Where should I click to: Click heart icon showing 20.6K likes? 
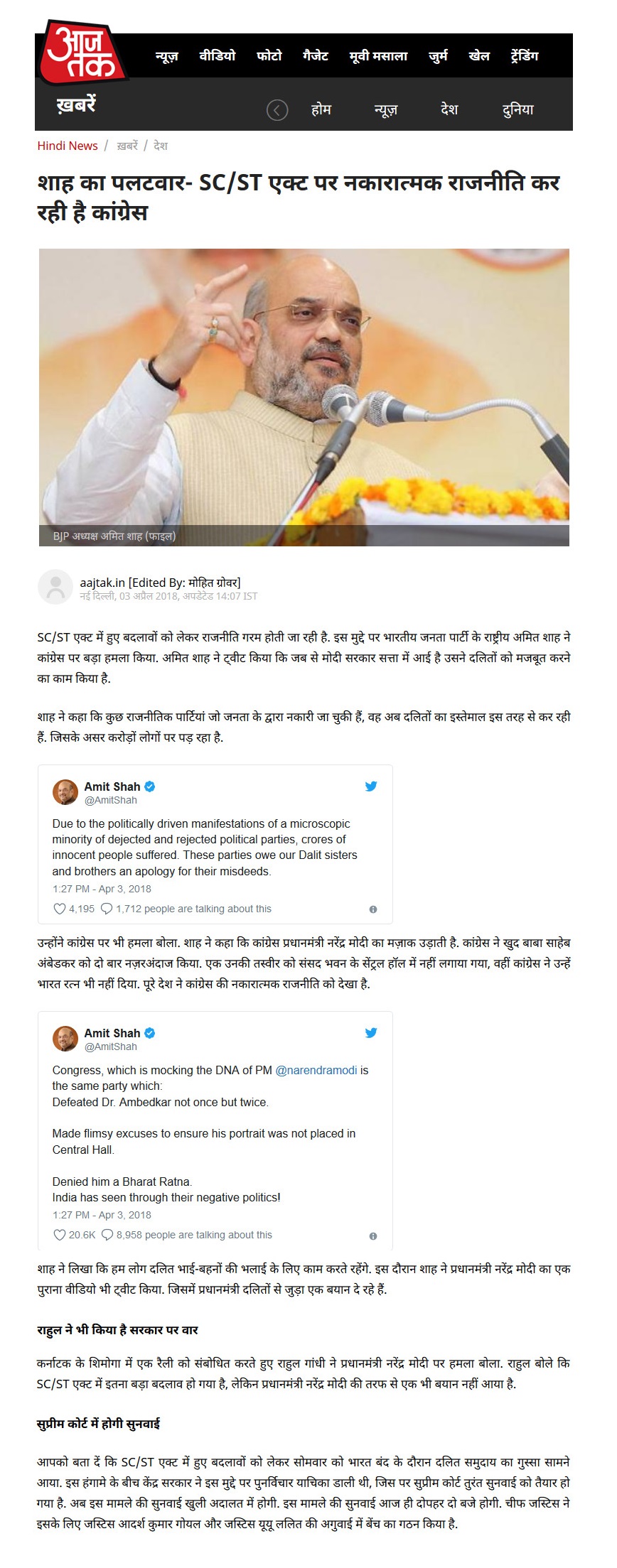click(60, 1235)
